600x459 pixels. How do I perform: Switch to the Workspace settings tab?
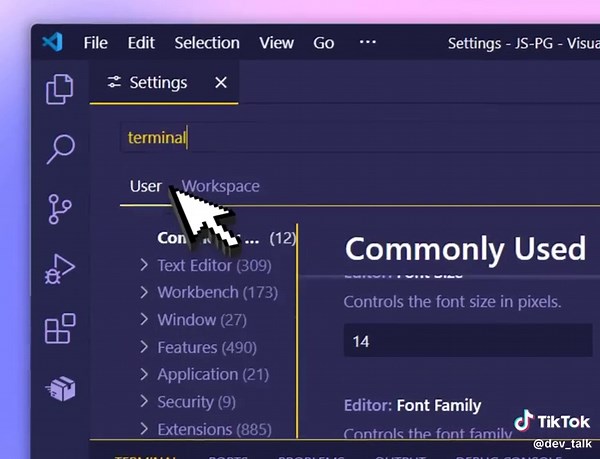[x=220, y=186]
